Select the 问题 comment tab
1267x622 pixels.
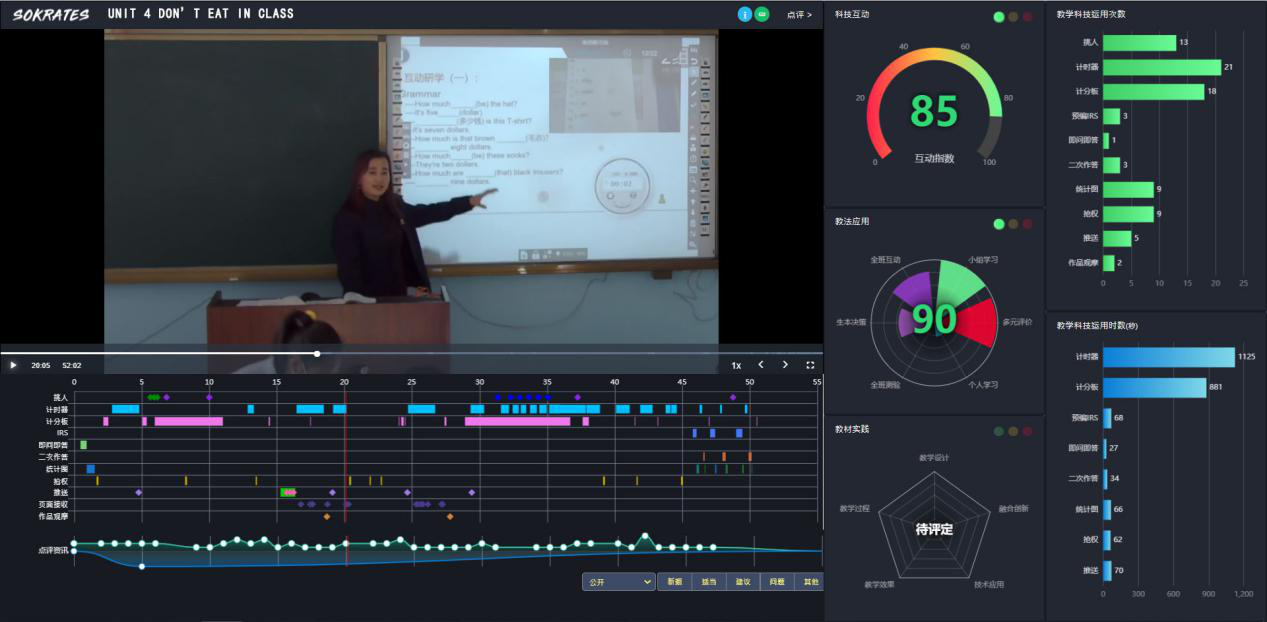(776, 581)
